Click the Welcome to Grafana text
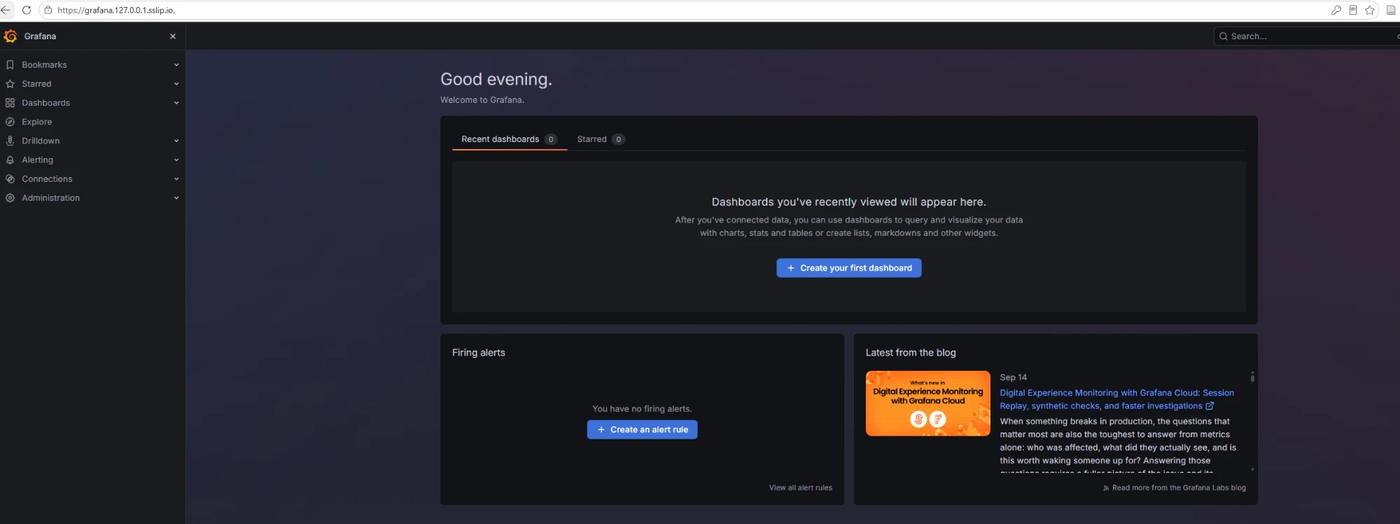The width and height of the screenshot is (1400, 524). (x=482, y=100)
